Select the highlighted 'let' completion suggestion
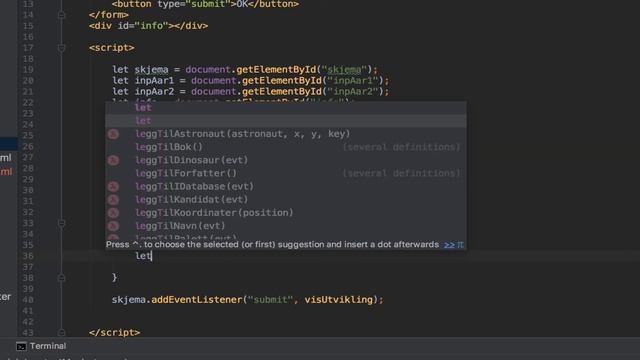Viewport: 640px width, 360px height. tap(286, 121)
